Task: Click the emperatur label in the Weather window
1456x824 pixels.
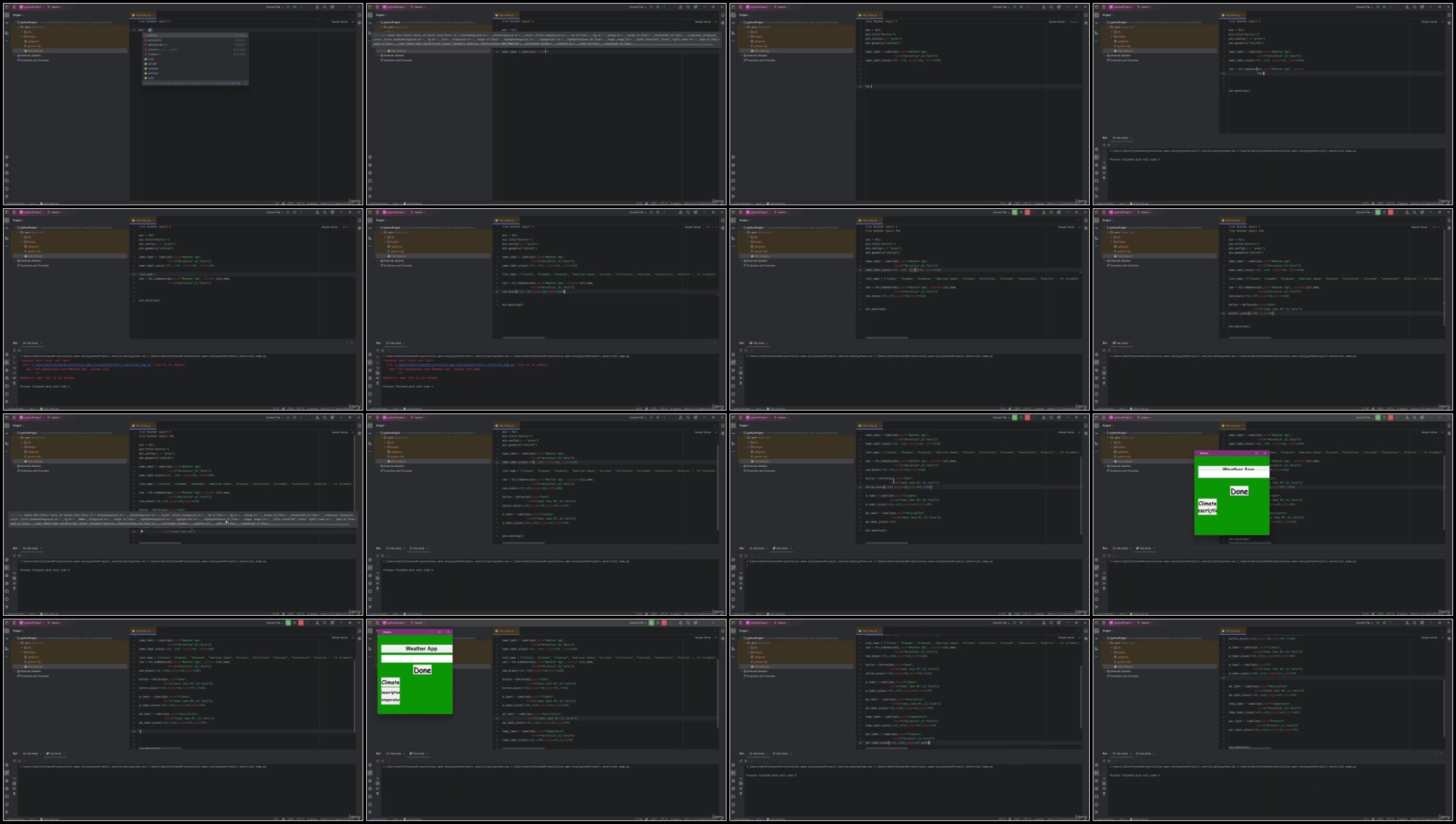Action: 390,700
